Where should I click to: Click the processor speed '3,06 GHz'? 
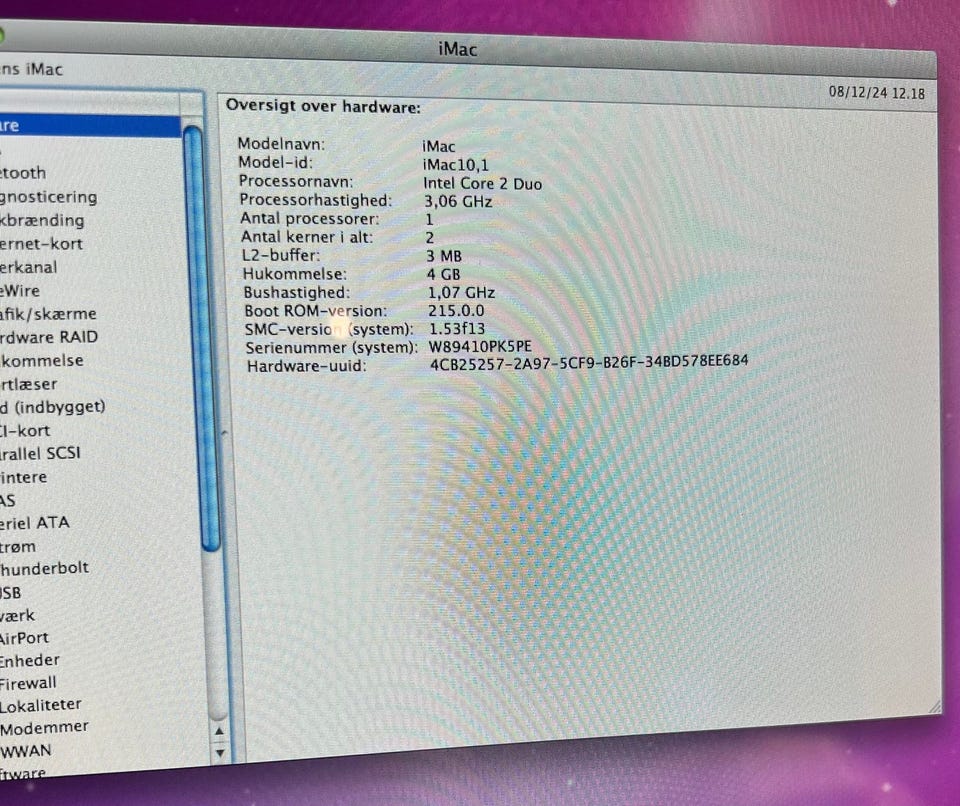point(458,201)
